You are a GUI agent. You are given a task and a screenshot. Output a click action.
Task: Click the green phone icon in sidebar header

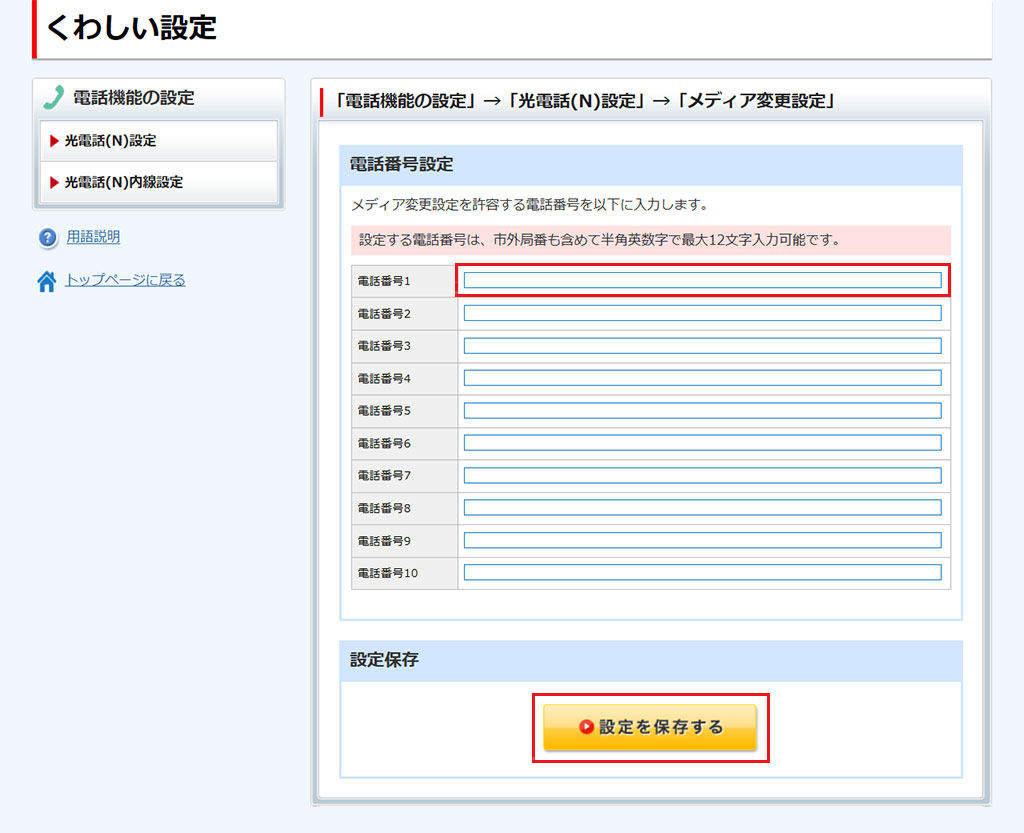[x=54, y=98]
